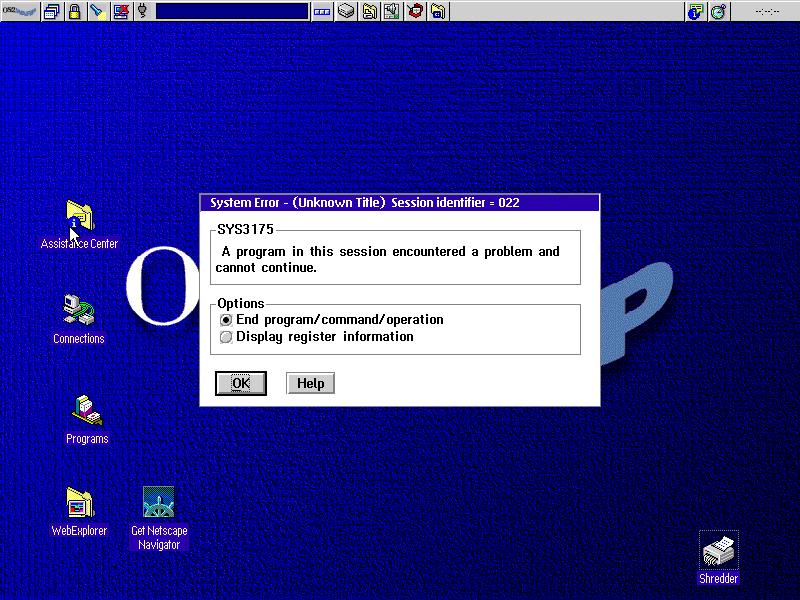The width and height of the screenshot is (800, 600).
Task: Click the flashlight Find Objects icon
Action: (97, 11)
